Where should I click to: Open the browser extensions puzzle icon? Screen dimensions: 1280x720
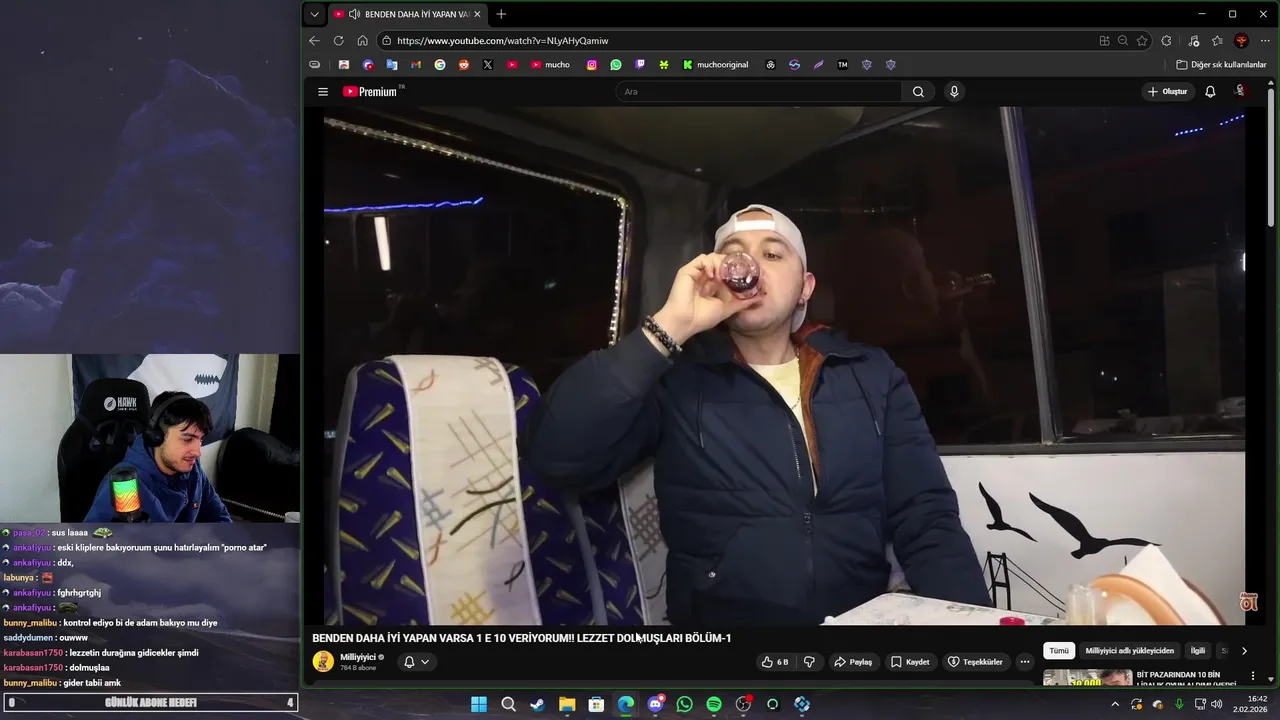point(1166,41)
